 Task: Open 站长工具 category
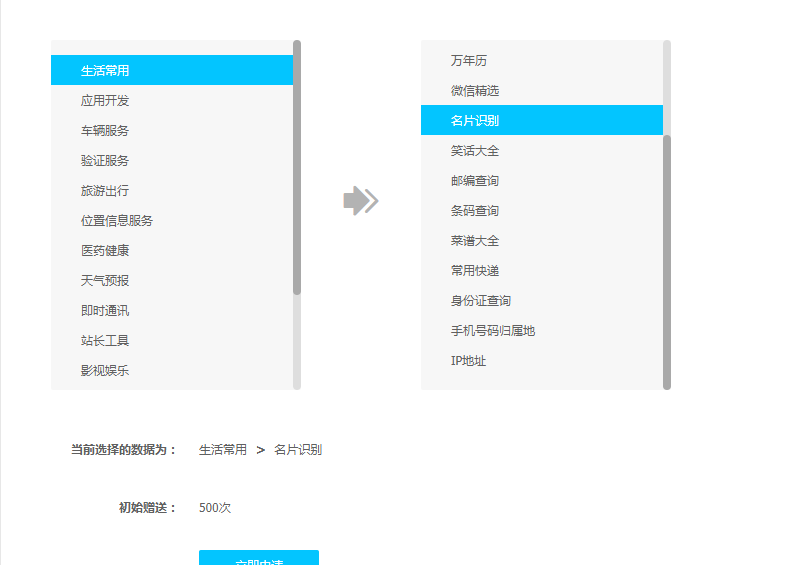(105, 341)
